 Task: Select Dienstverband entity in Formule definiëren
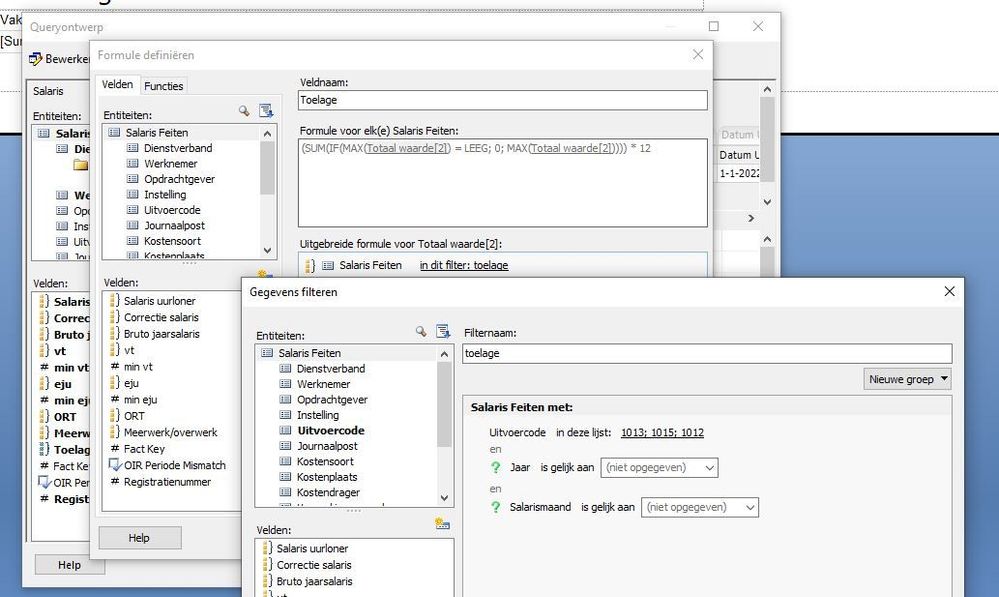pyautogui.click(x=178, y=148)
